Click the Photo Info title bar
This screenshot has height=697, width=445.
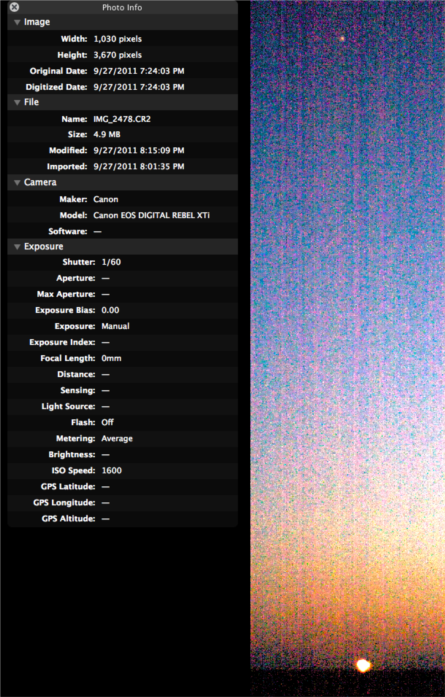click(122, 7)
